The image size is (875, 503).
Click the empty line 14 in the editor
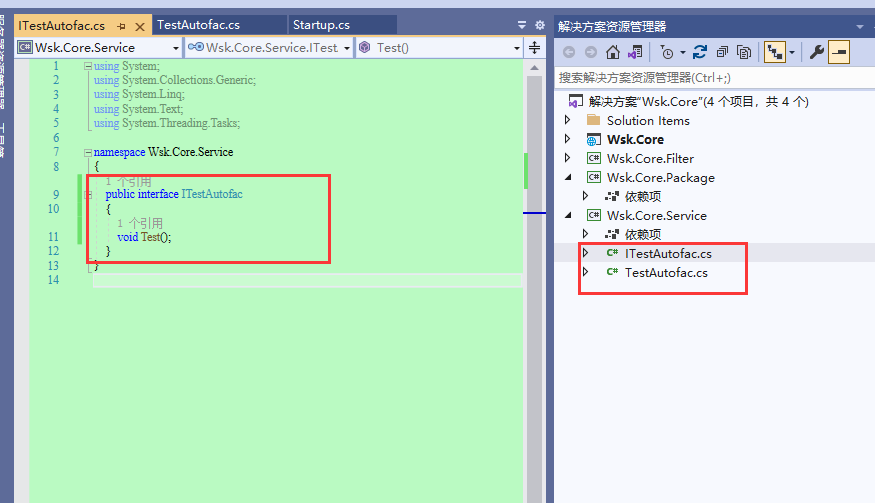(307, 280)
